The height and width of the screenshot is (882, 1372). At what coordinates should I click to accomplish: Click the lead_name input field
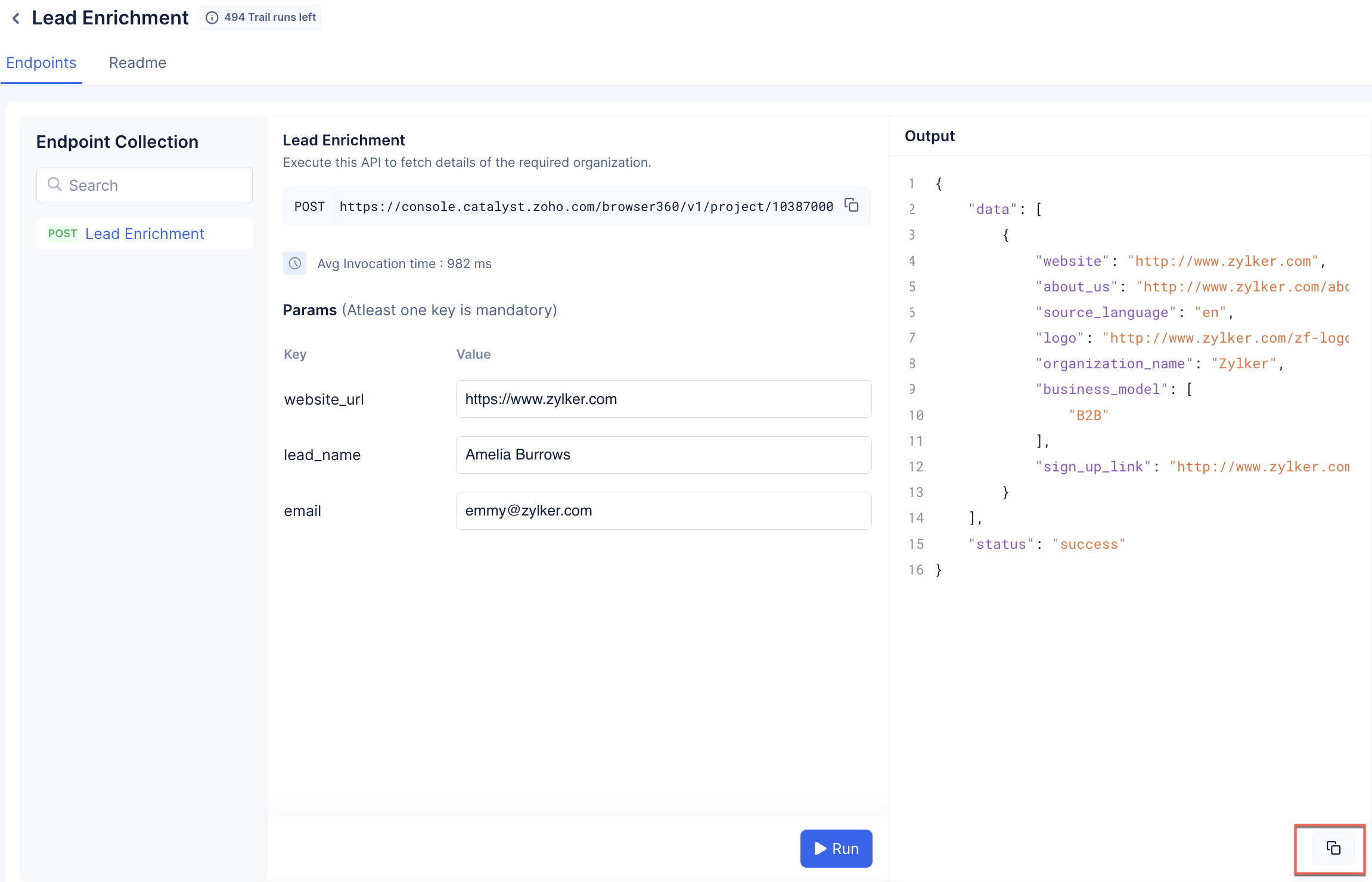tap(663, 454)
